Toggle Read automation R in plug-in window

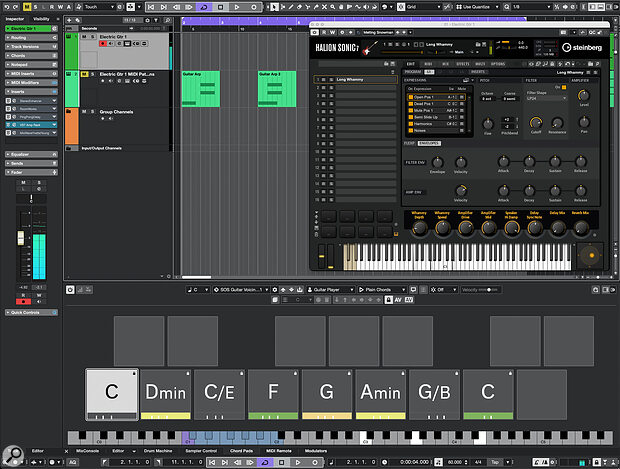tap(324, 32)
